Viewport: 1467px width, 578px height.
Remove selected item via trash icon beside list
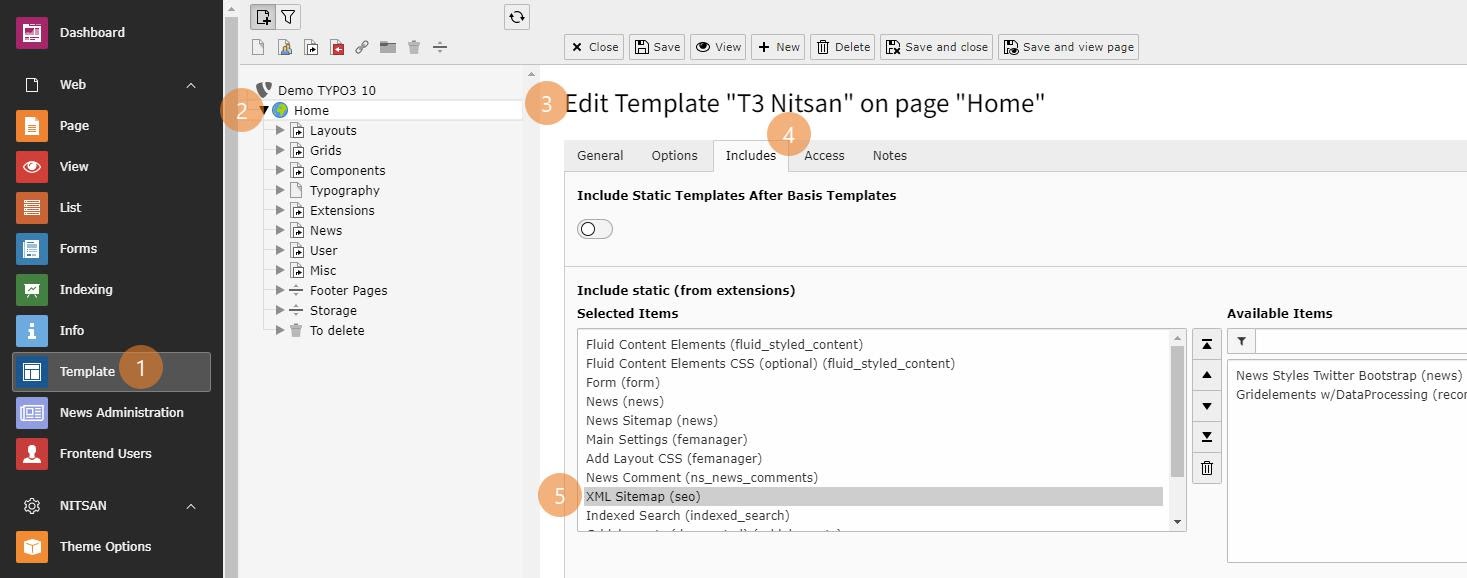coord(1206,467)
